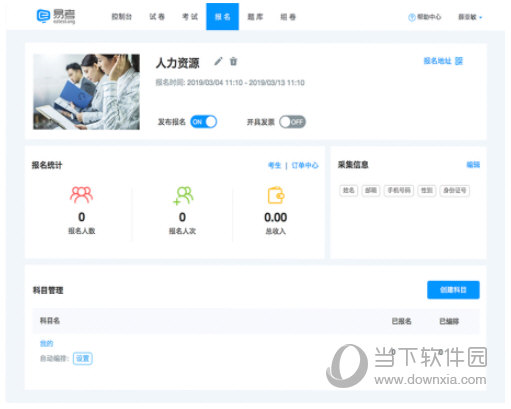Open the 试卷 tab

pos(157,17)
